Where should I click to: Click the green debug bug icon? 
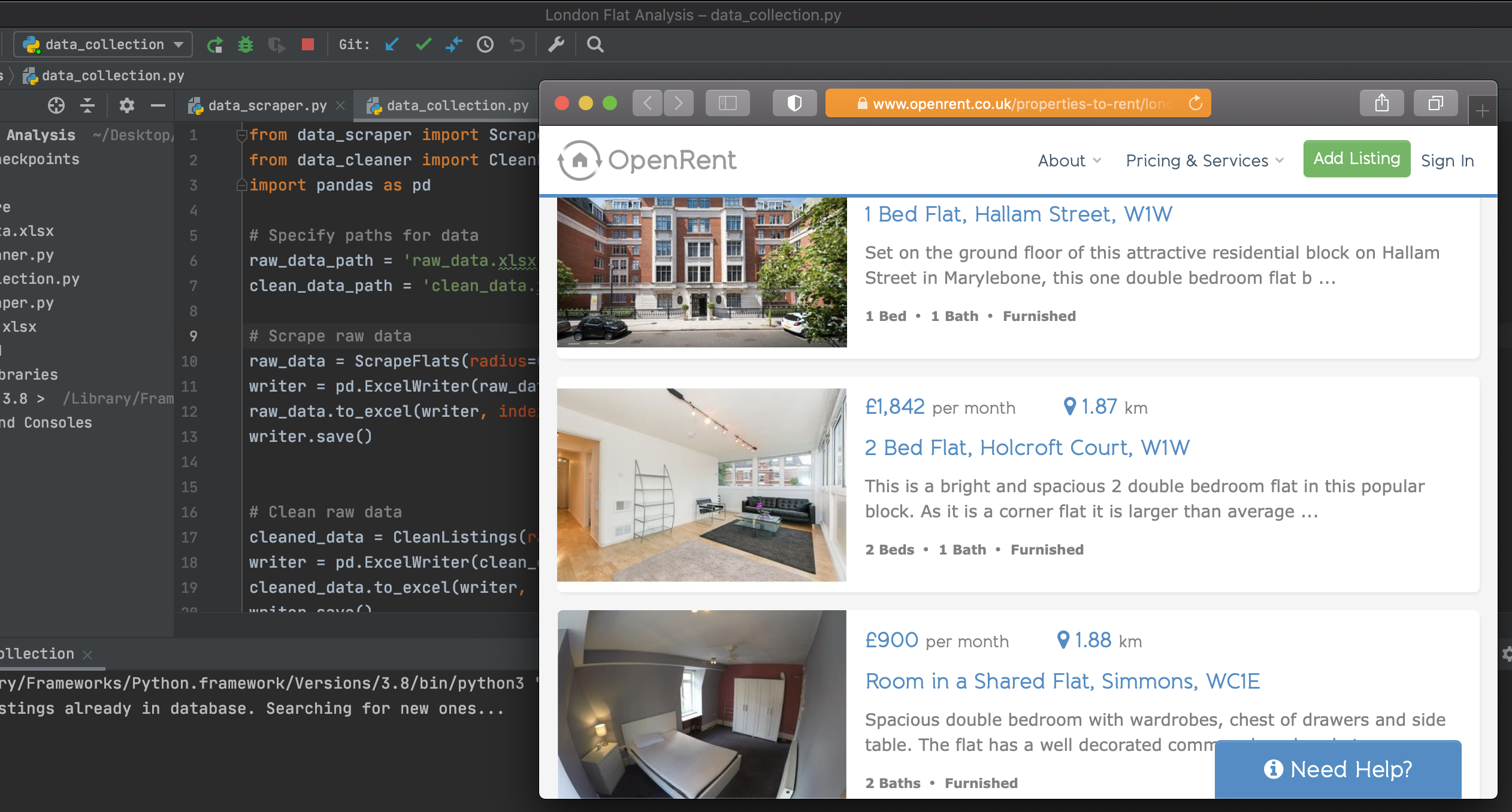pos(245,45)
